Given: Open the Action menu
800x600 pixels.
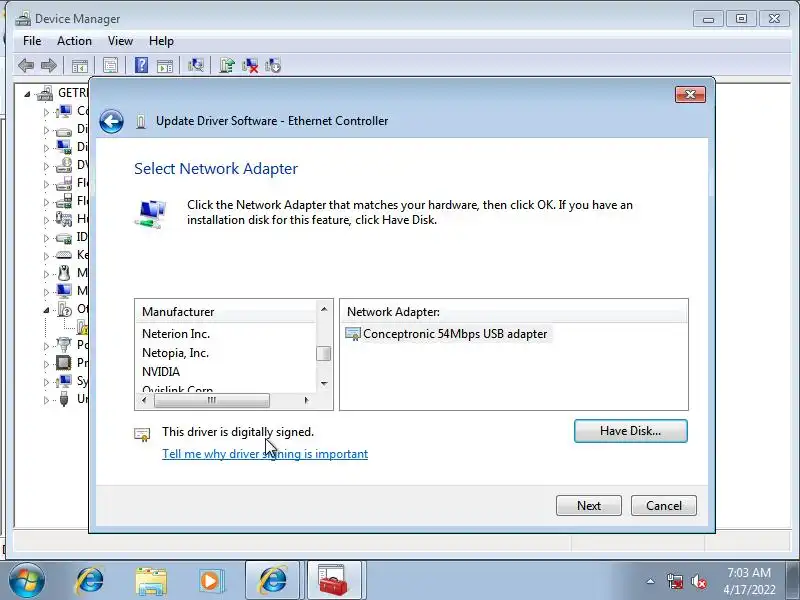Looking at the screenshot, I should (74, 41).
